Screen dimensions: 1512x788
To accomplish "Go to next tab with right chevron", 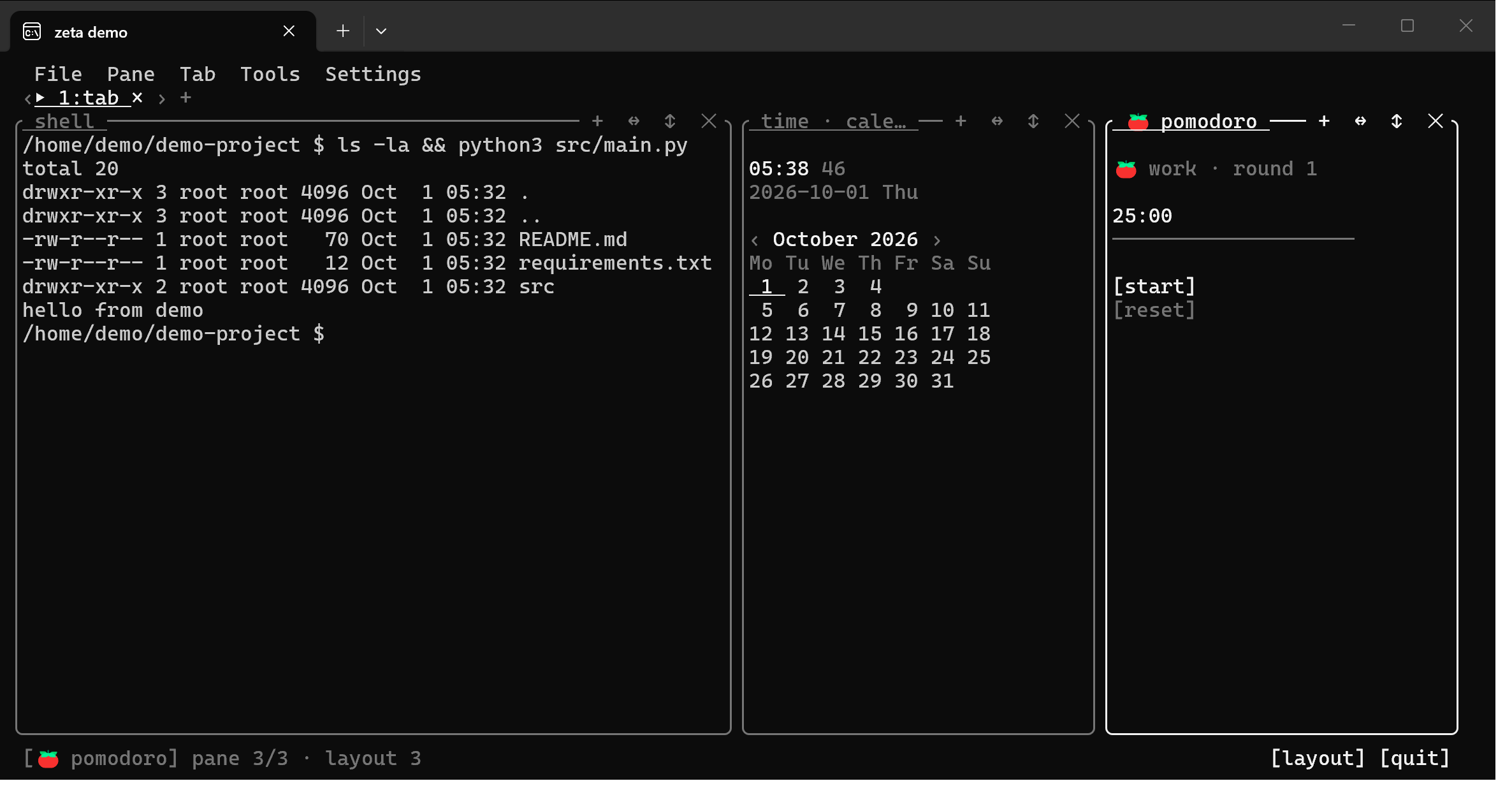I will (162, 99).
